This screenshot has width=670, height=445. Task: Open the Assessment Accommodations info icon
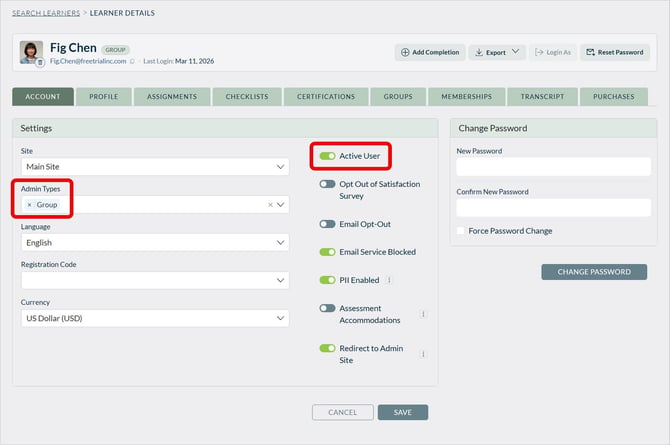tap(423, 314)
